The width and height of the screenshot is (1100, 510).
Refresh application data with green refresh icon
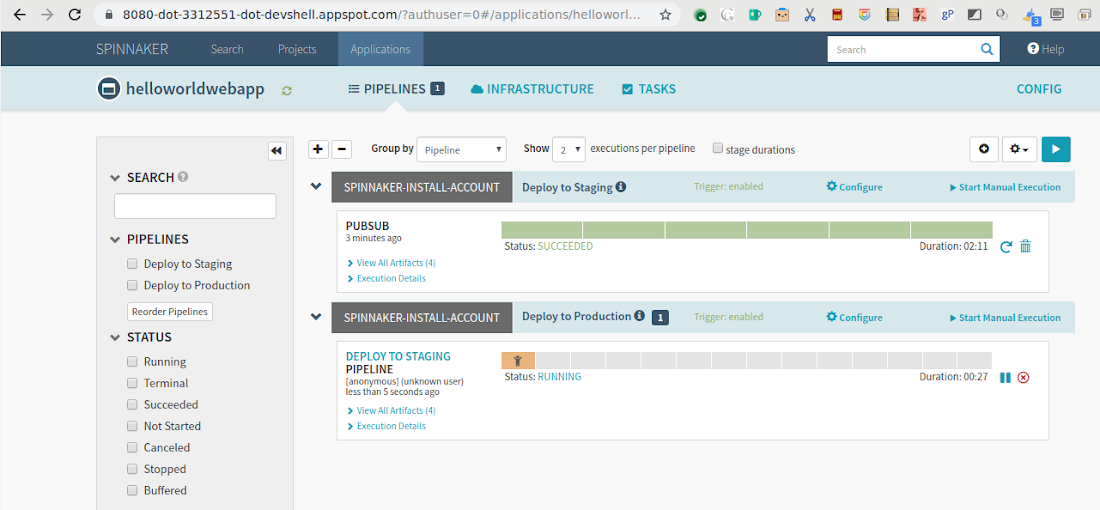tap(286, 90)
